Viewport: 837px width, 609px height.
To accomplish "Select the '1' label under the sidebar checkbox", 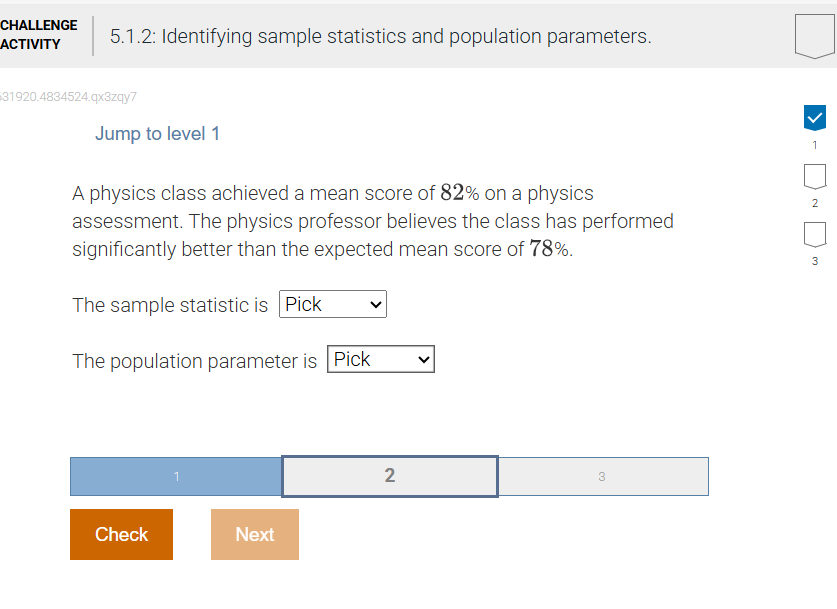I will (814, 144).
